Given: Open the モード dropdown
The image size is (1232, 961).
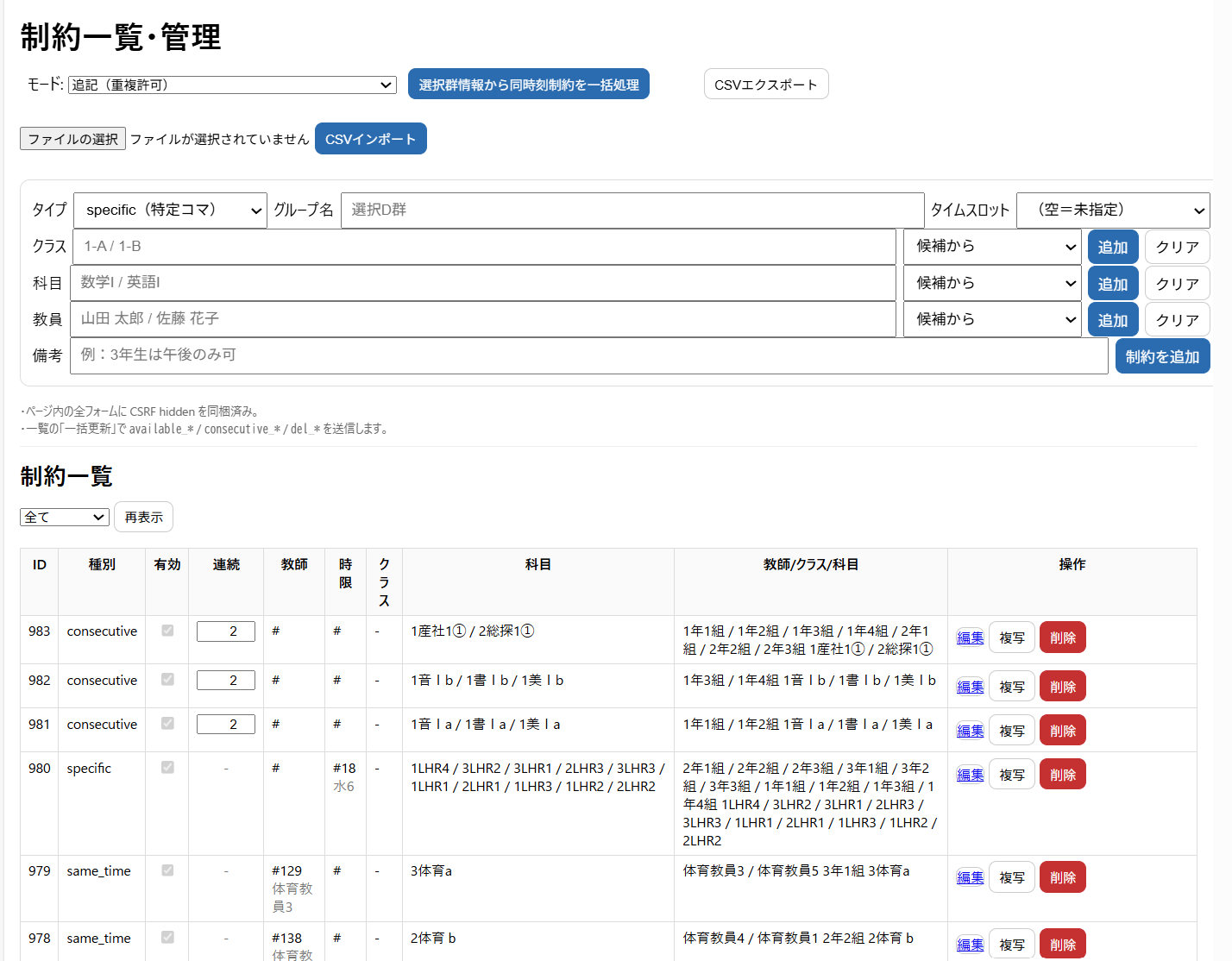Looking at the screenshot, I should pos(232,85).
